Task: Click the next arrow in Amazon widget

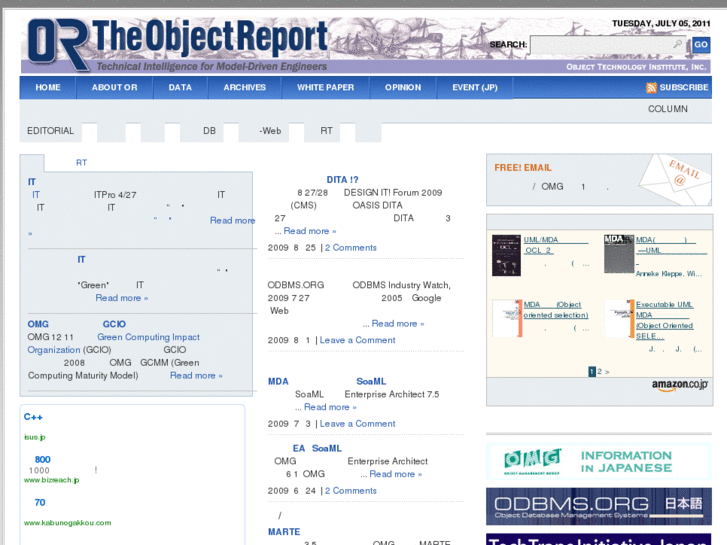Action: (x=607, y=372)
